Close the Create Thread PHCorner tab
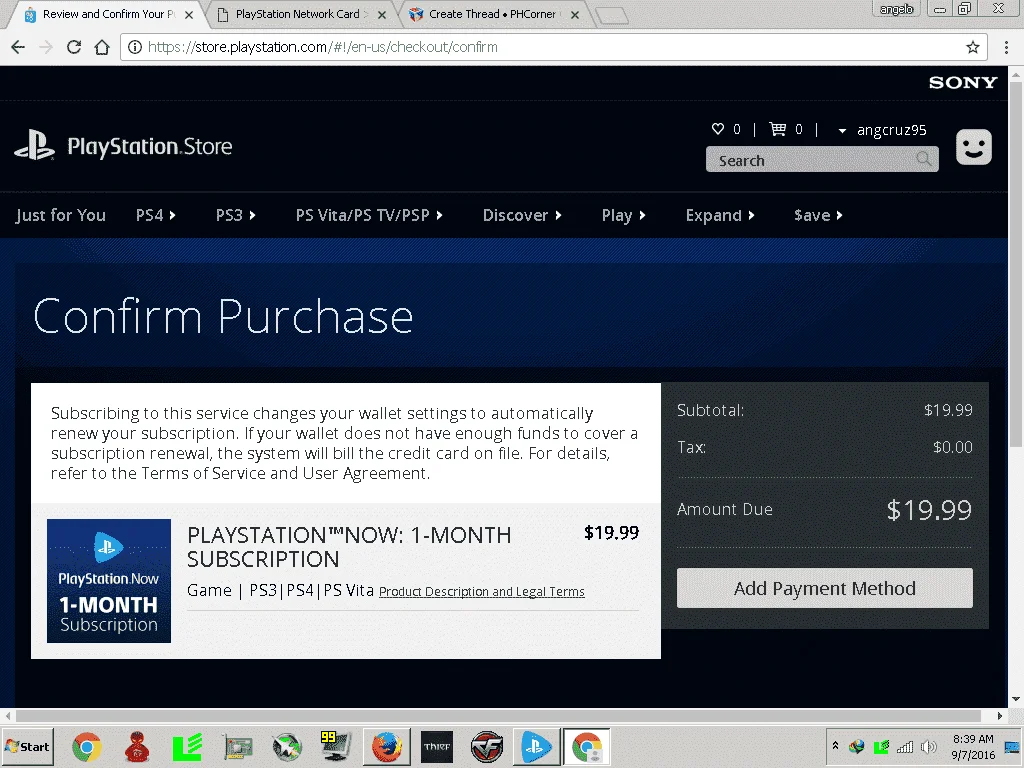Screen dimensions: 1024x768 pos(575,14)
